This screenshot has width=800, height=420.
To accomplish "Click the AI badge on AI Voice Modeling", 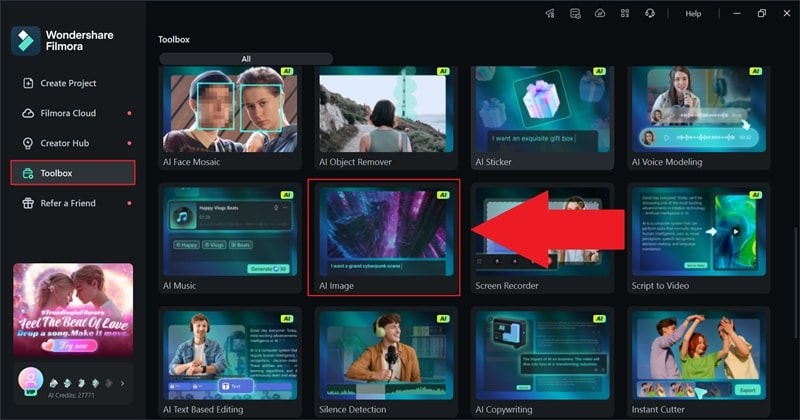I will click(756, 71).
